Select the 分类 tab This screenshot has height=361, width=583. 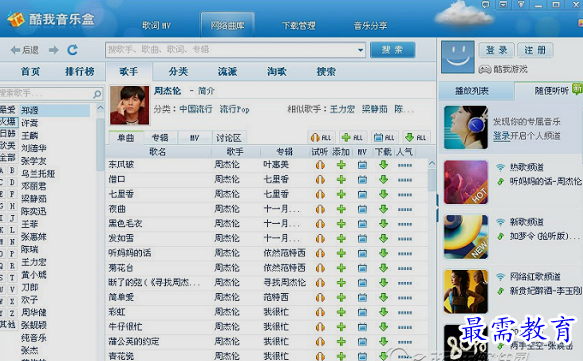tap(178, 71)
